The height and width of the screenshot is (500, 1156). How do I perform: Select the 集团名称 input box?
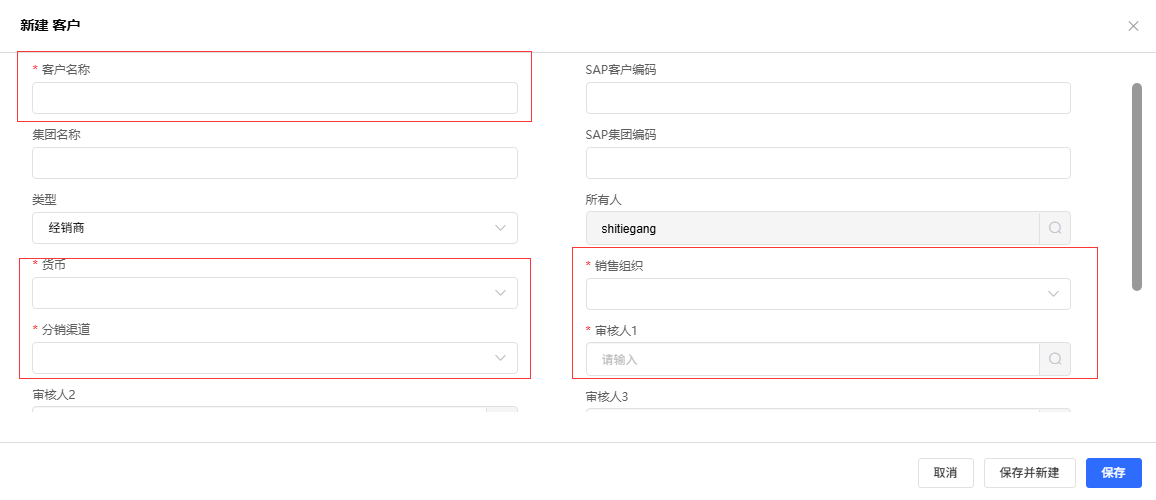[275, 163]
